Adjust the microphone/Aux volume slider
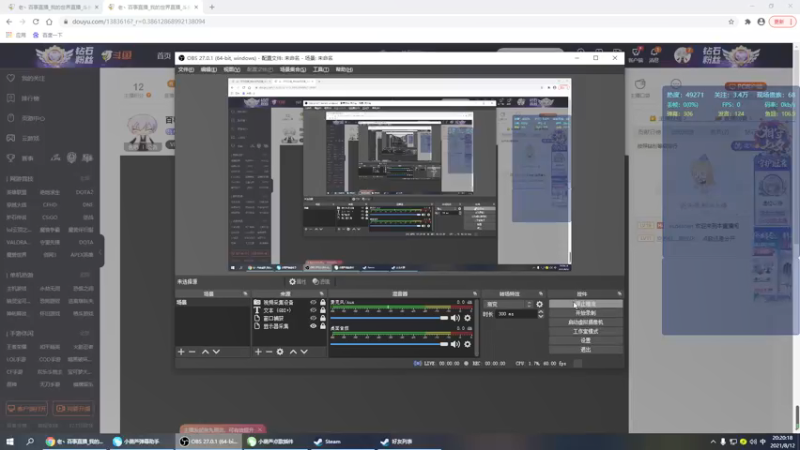Viewport: 800px width, 450px height. 389,318
